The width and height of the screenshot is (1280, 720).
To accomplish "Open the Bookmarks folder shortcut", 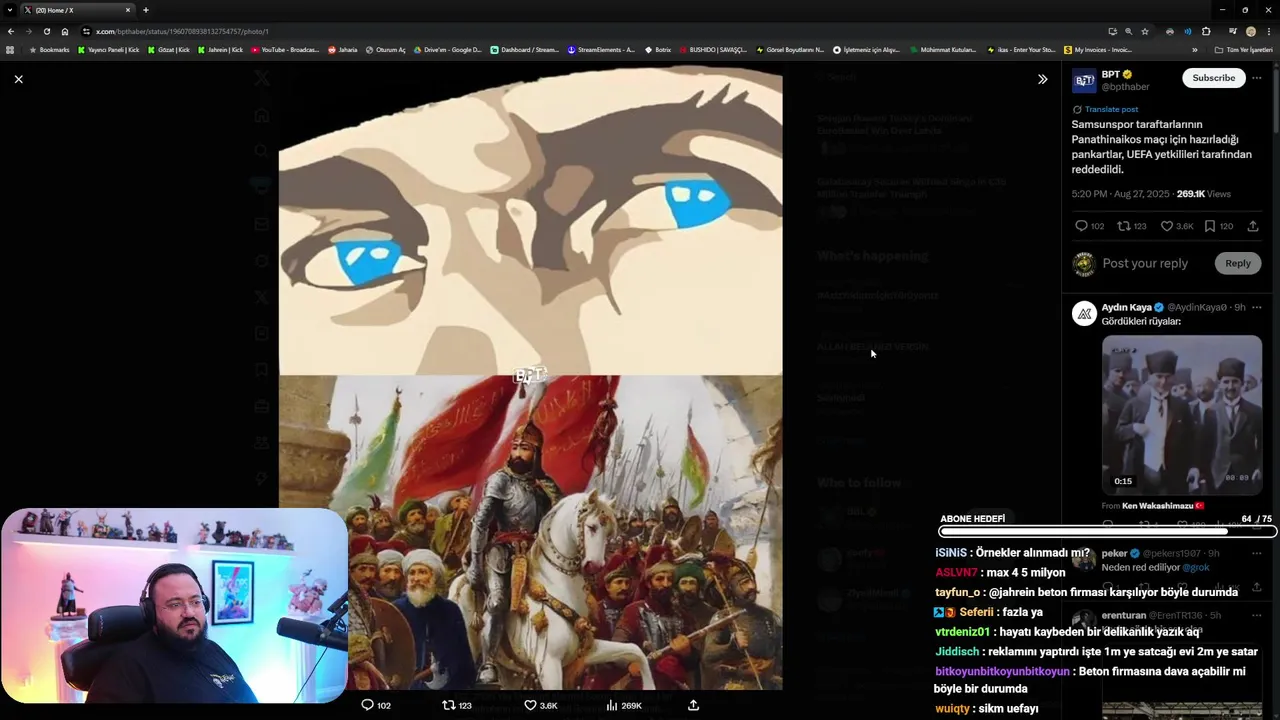I will pyautogui.click(x=49, y=49).
